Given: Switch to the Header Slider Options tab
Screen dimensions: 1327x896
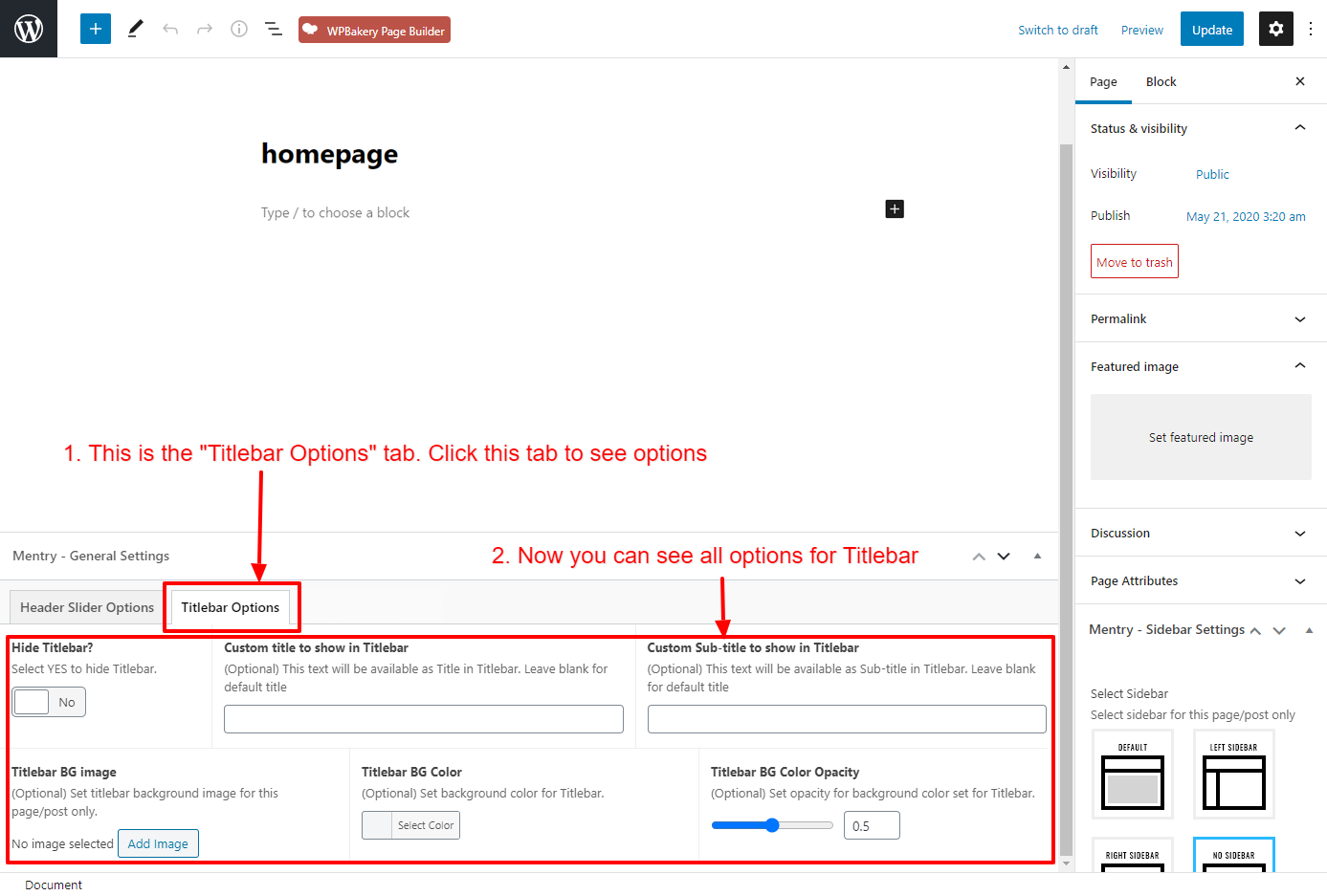Looking at the screenshot, I should click(87, 607).
